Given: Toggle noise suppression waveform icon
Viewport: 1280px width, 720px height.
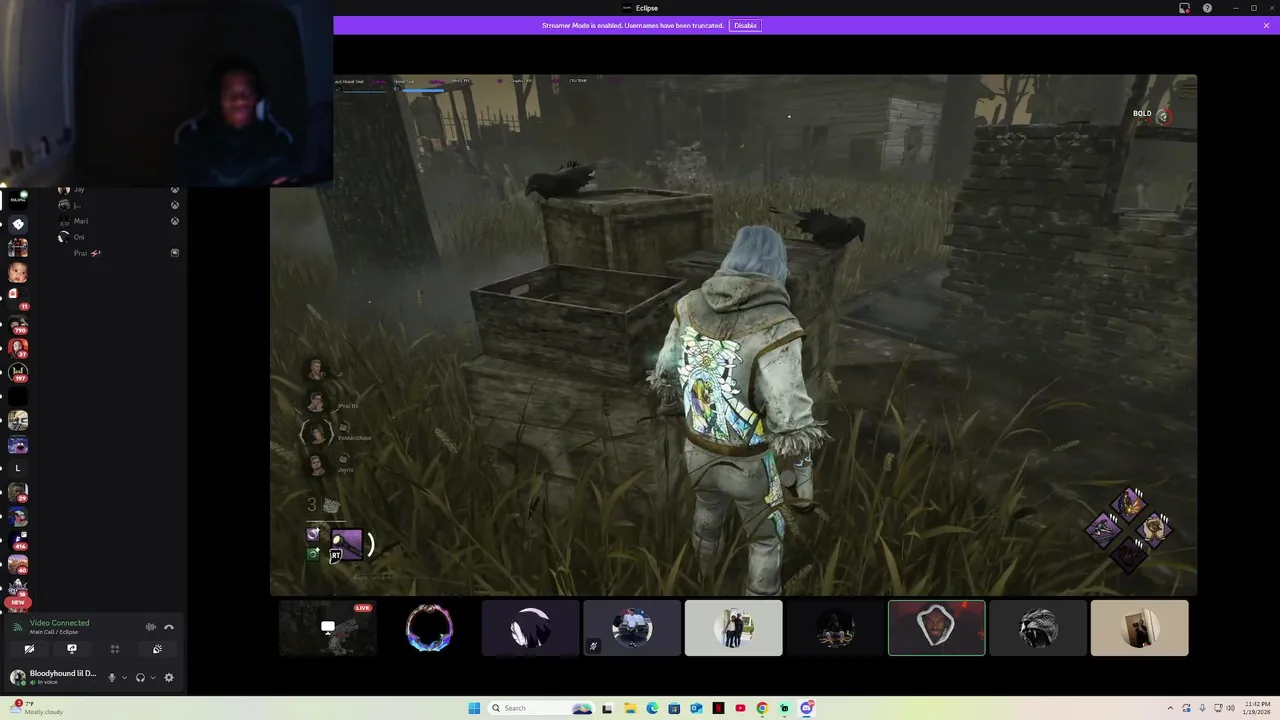Looking at the screenshot, I should tap(151, 627).
